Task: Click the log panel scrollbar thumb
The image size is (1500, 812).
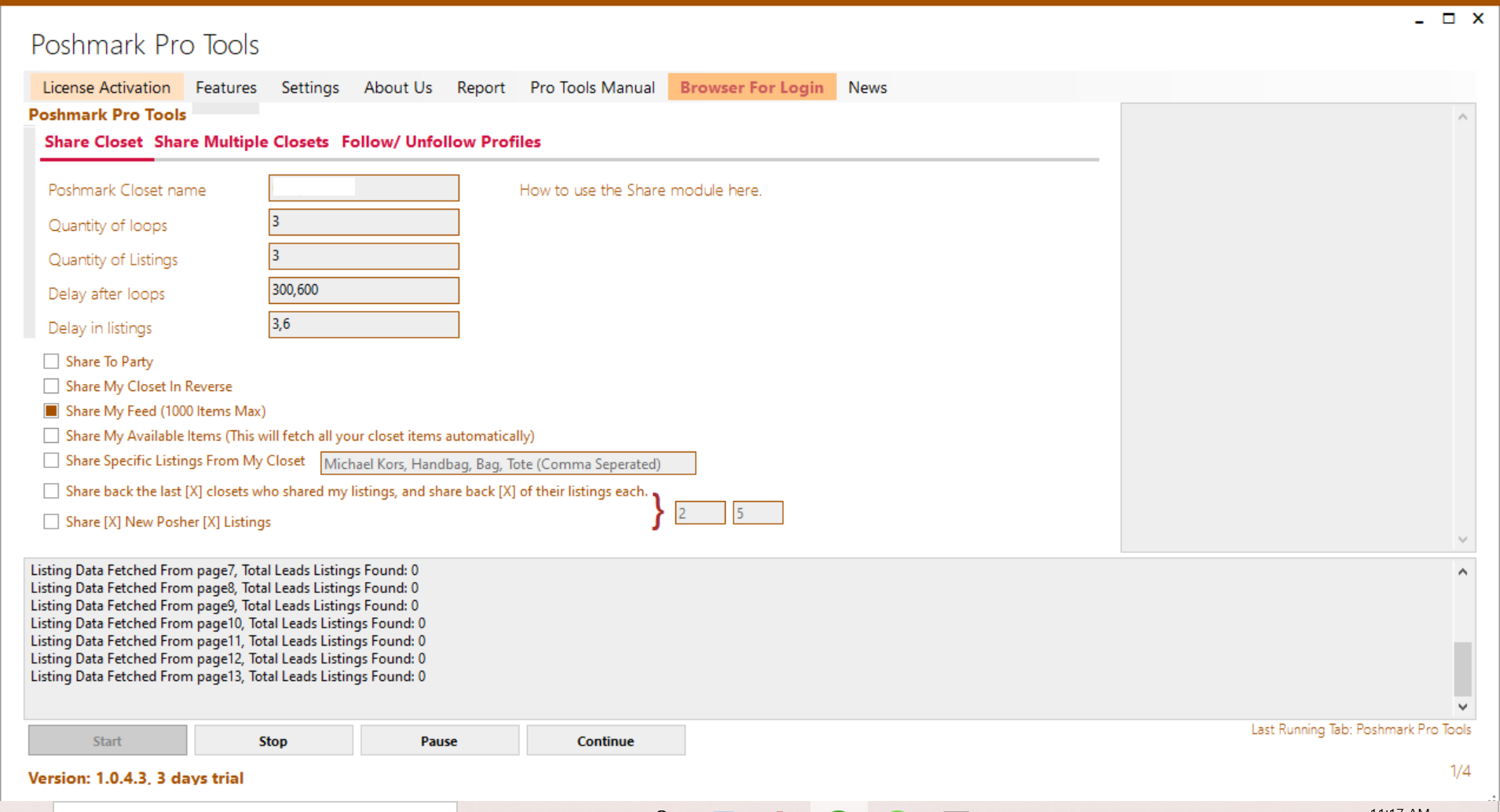Action: click(1462, 669)
